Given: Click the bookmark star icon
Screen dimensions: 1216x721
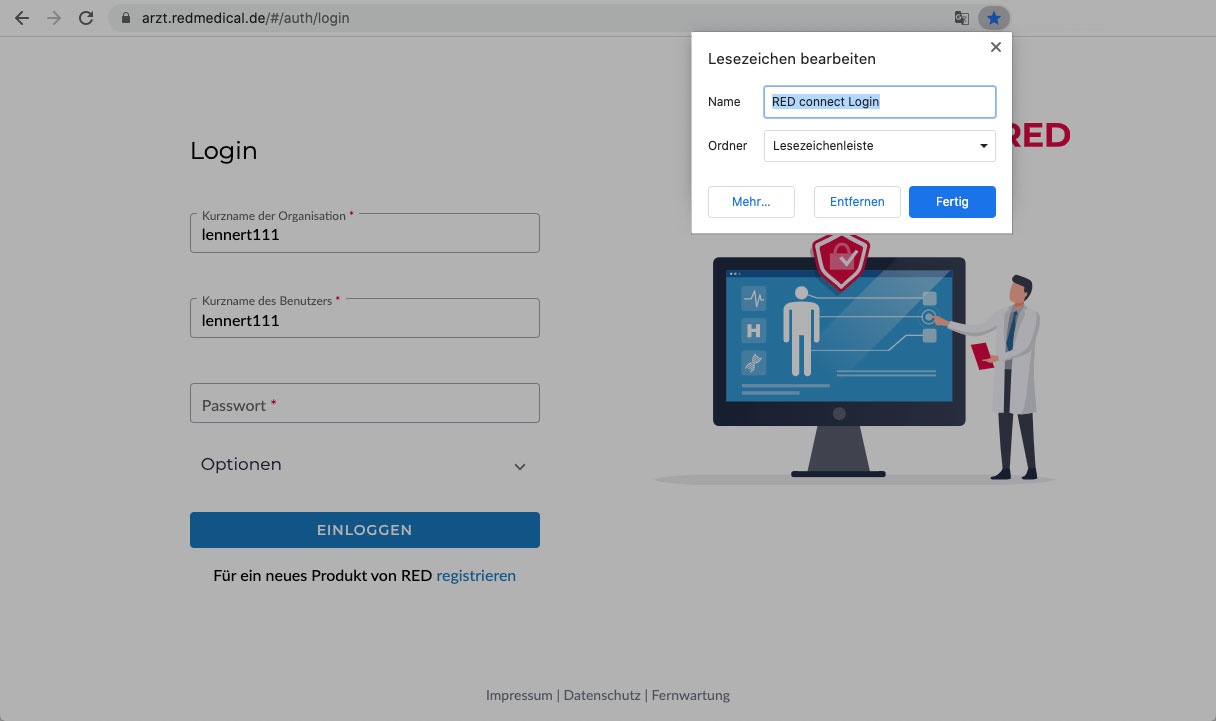Looking at the screenshot, I should coord(994,18).
